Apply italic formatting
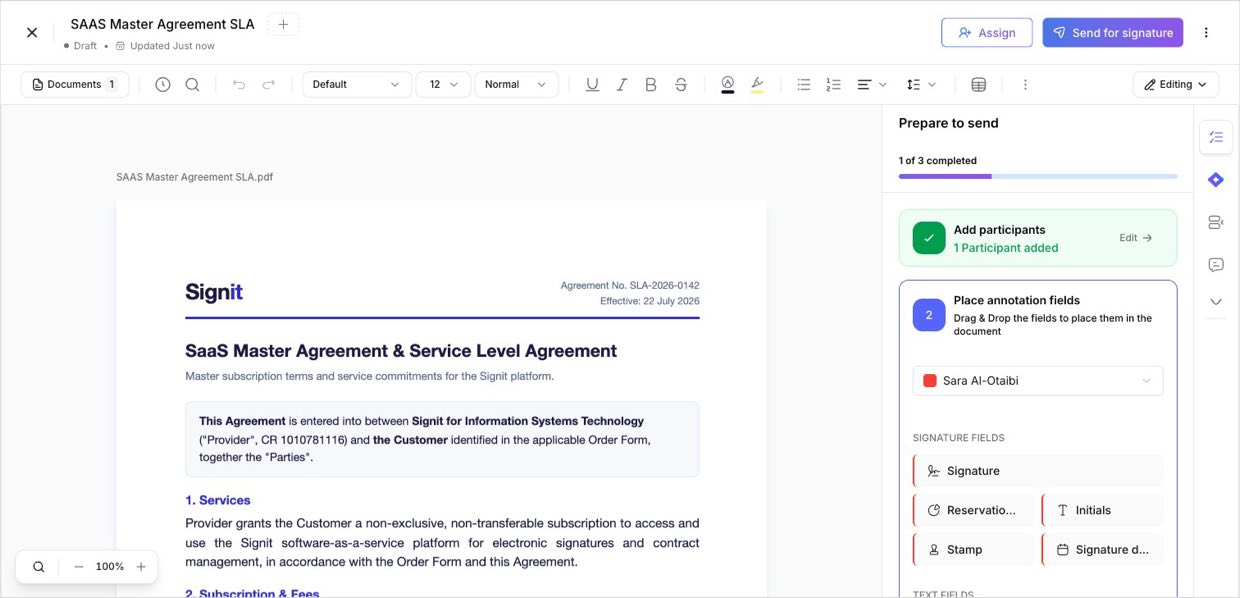This screenshot has width=1240, height=598. pos(622,85)
